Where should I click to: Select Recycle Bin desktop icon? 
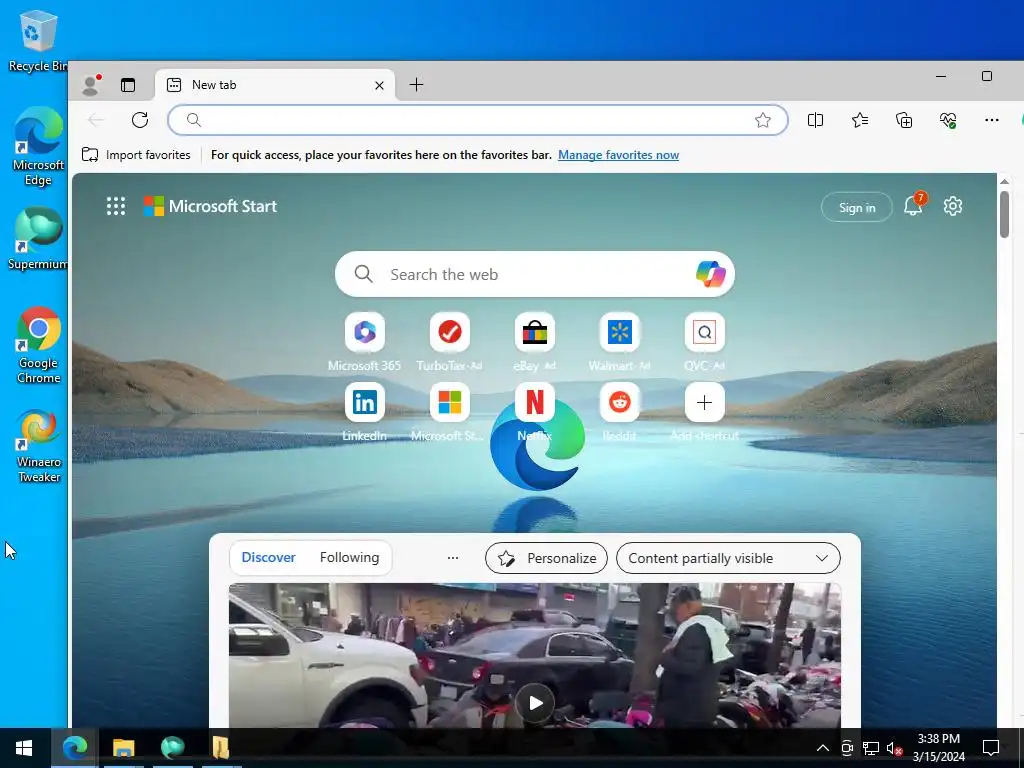click(x=37, y=40)
